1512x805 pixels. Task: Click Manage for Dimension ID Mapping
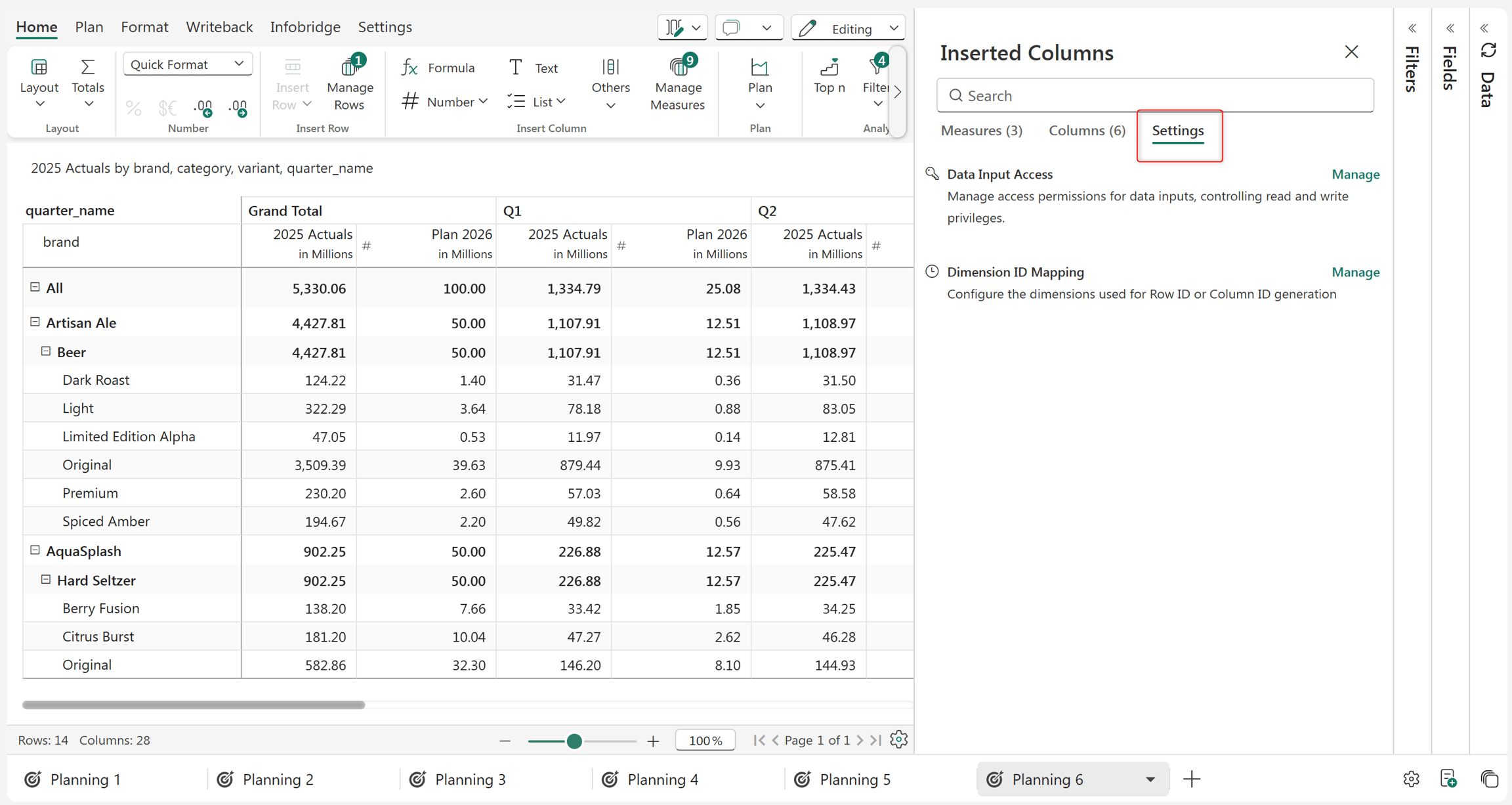pyautogui.click(x=1355, y=272)
